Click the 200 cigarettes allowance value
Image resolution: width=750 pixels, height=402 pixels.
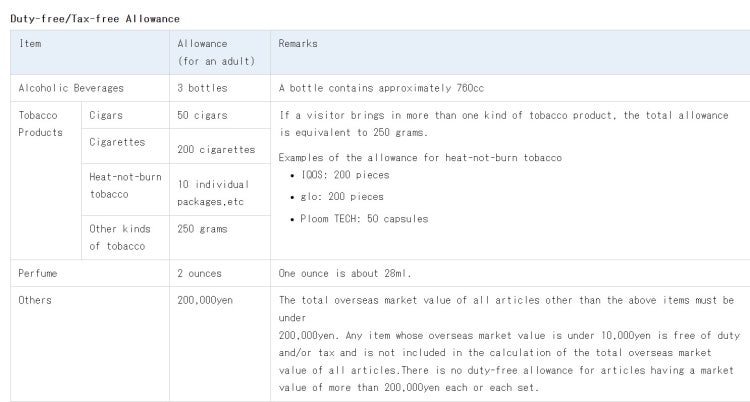216,149
